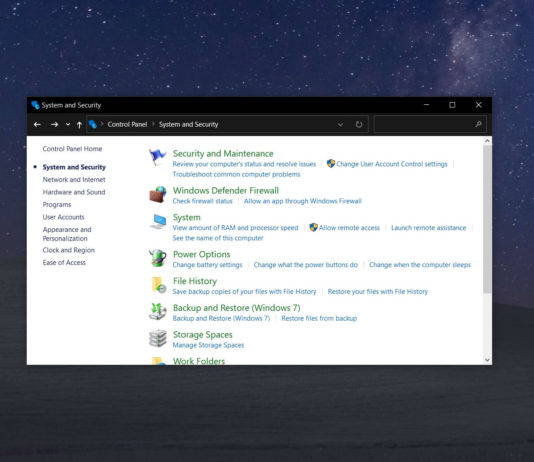Click Change what the power buttons do
The height and width of the screenshot is (462, 534).
(305, 265)
